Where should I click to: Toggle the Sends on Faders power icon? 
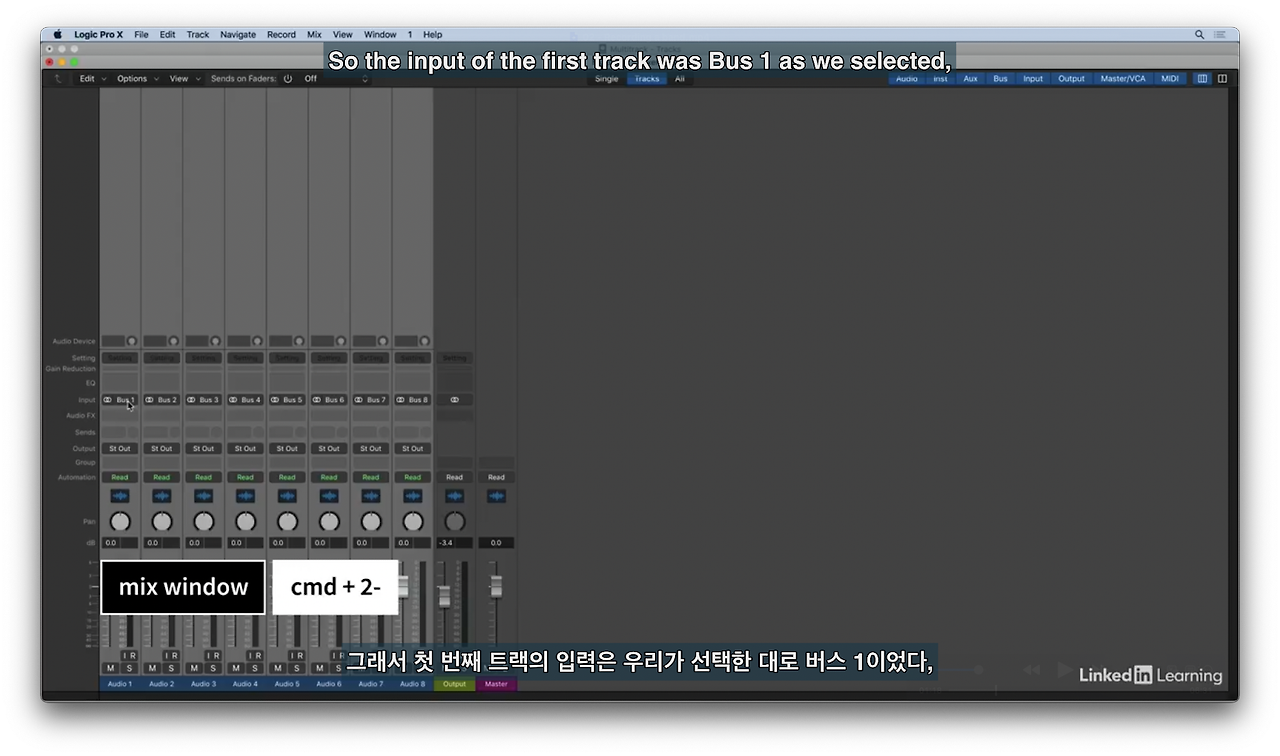pyautogui.click(x=288, y=79)
